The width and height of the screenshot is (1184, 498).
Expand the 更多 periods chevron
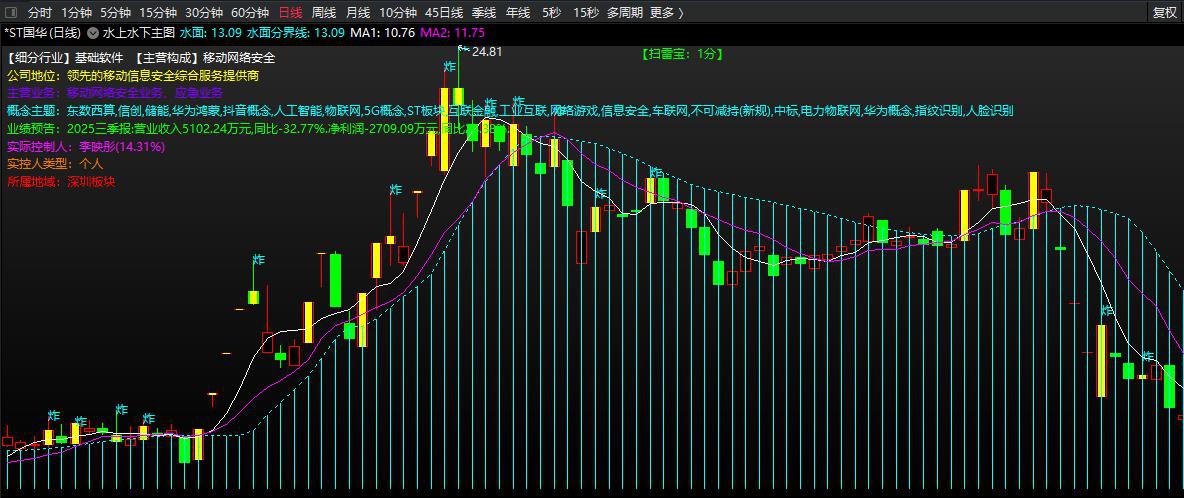680,13
